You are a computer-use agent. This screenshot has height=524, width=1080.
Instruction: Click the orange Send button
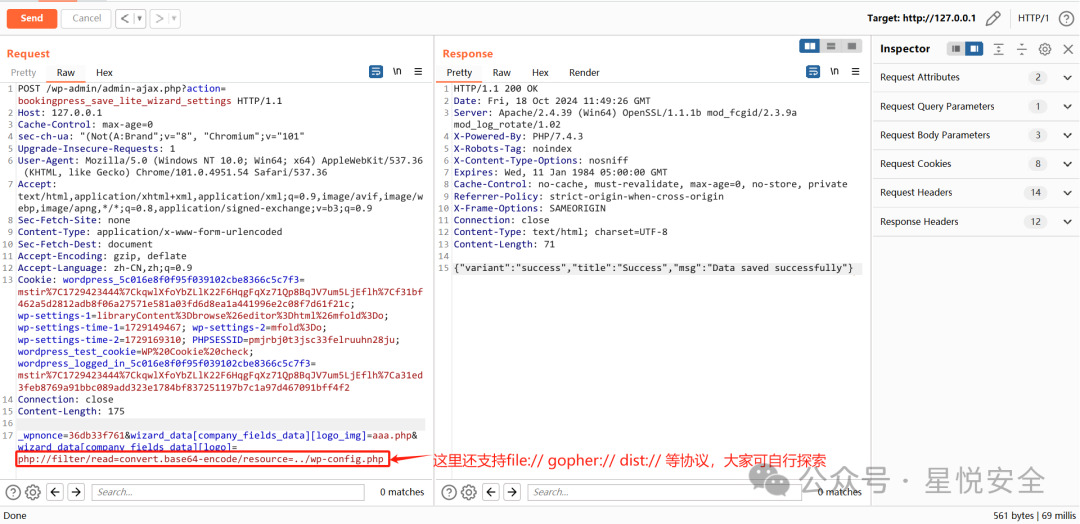pos(32,19)
